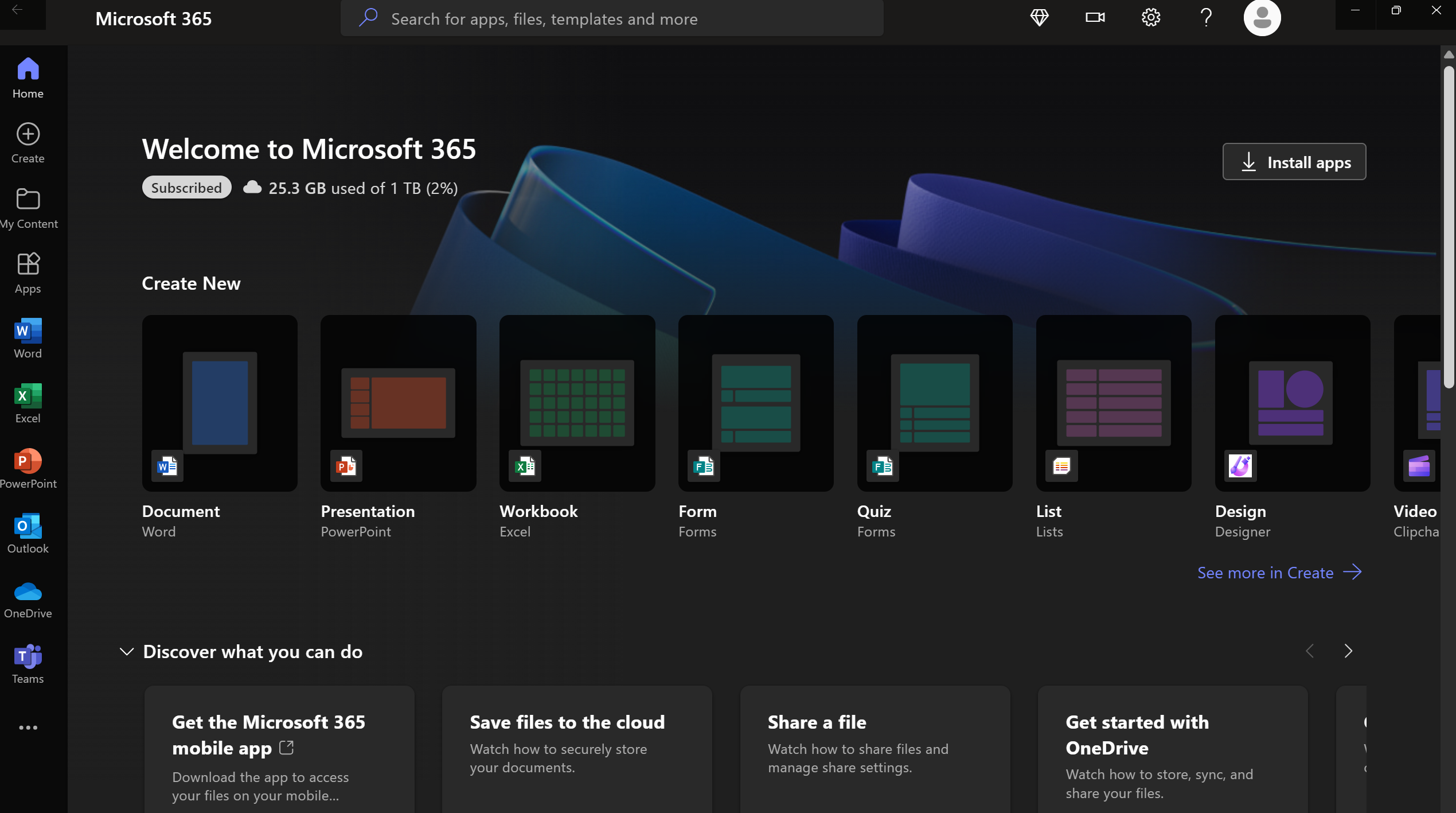This screenshot has width=1456, height=813.
Task: Open PowerPoint from the sidebar
Action: click(27, 468)
